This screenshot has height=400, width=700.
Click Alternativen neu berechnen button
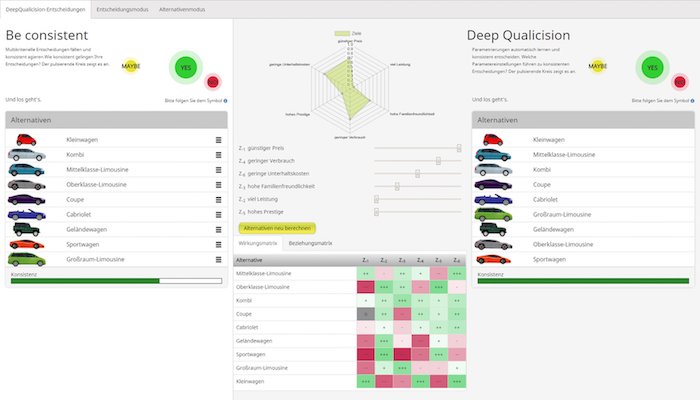tap(277, 228)
